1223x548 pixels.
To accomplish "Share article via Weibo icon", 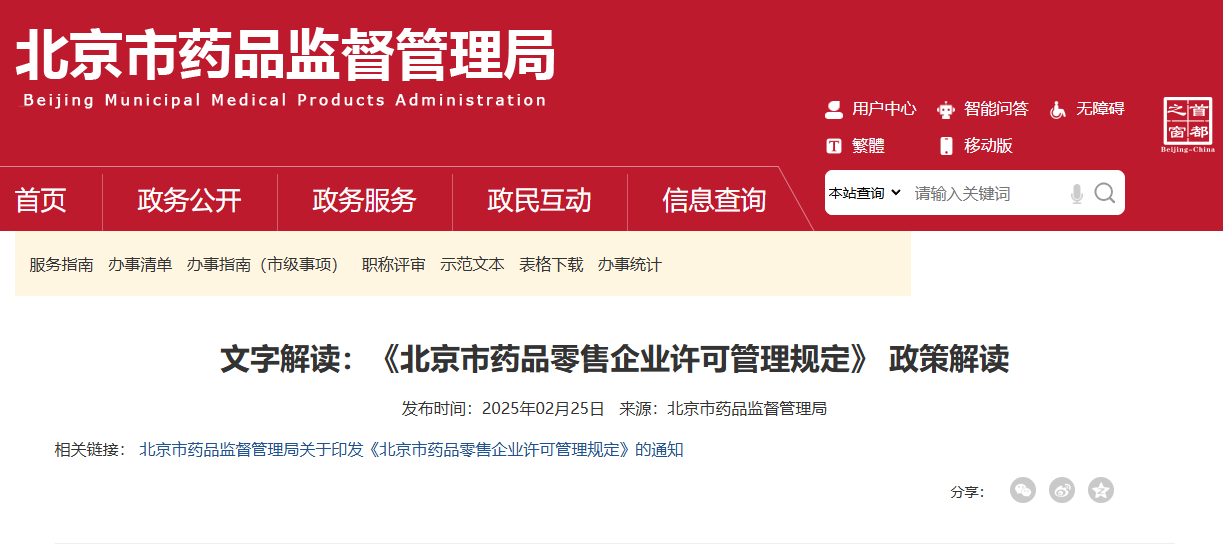I will coord(1062,490).
